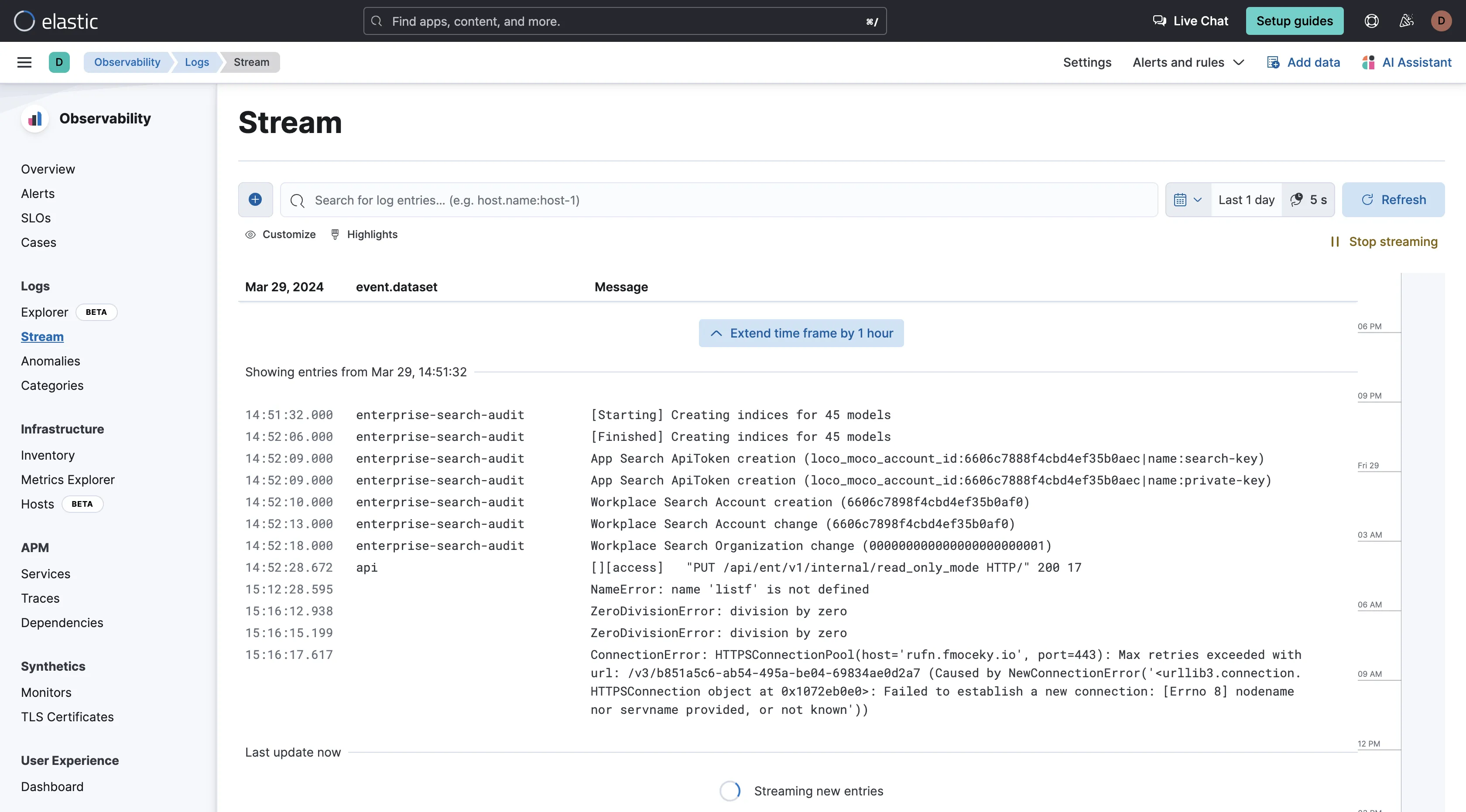Open User Experience Dashboard
This screenshot has width=1466, height=812.
[x=52, y=786]
